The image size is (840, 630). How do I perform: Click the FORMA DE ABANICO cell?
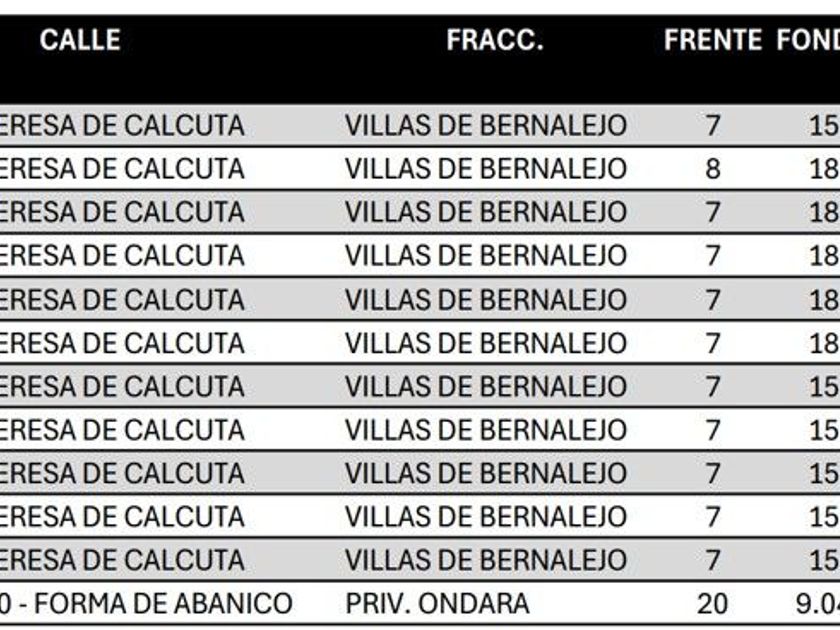(x=146, y=604)
